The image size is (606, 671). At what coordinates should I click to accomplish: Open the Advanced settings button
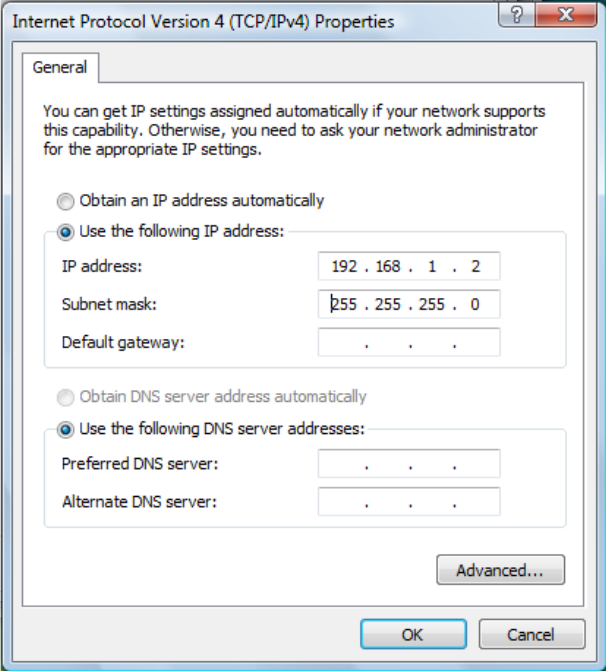[x=500, y=571]
